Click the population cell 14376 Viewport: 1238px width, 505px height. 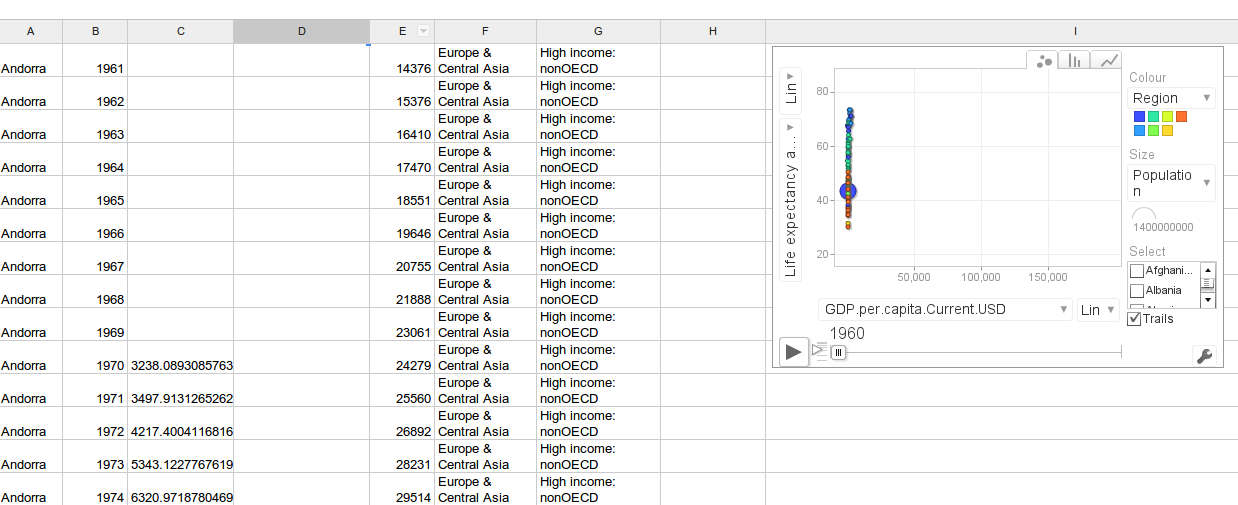tap(402, 61)
